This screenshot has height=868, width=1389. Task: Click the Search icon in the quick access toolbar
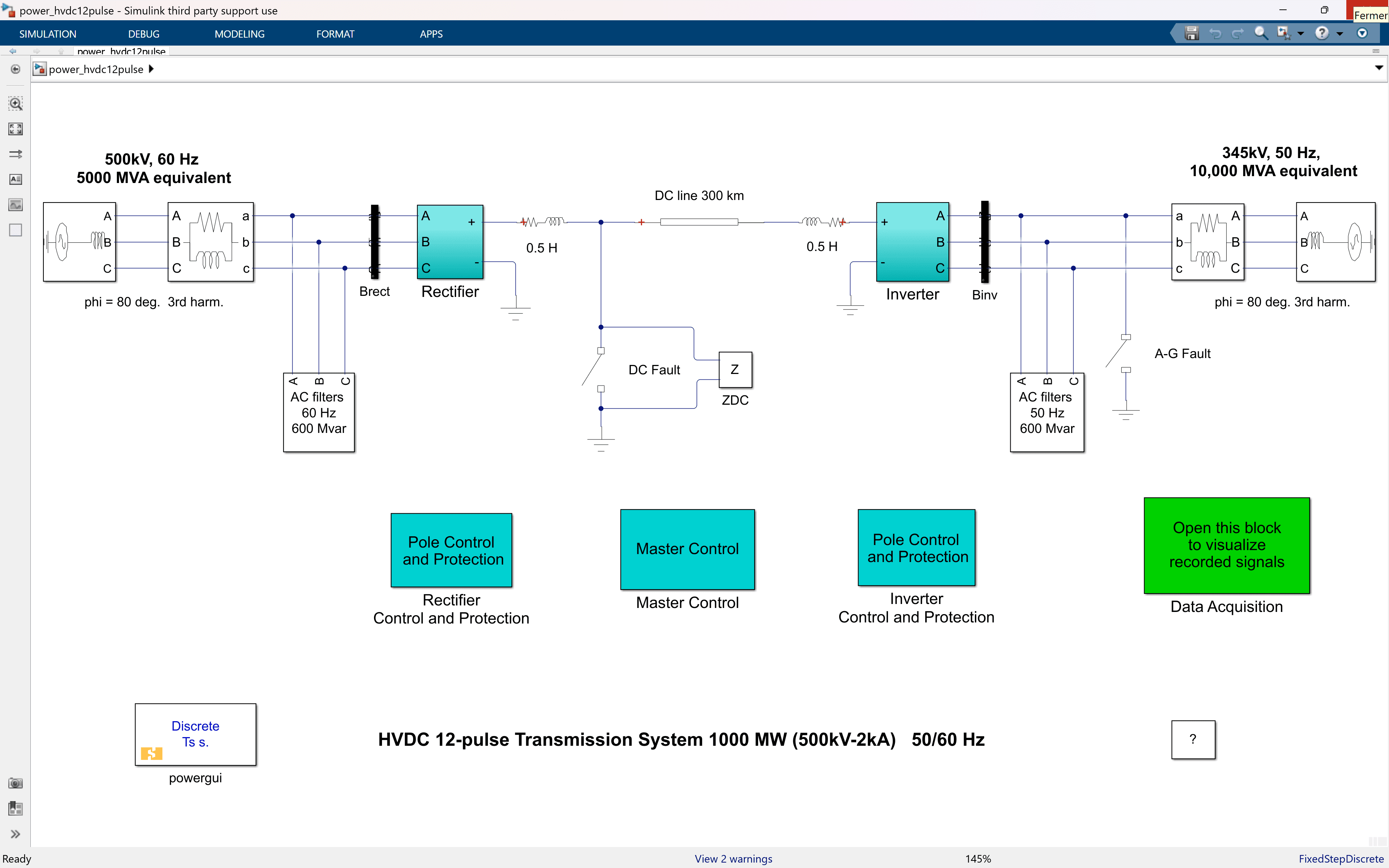1261,33
